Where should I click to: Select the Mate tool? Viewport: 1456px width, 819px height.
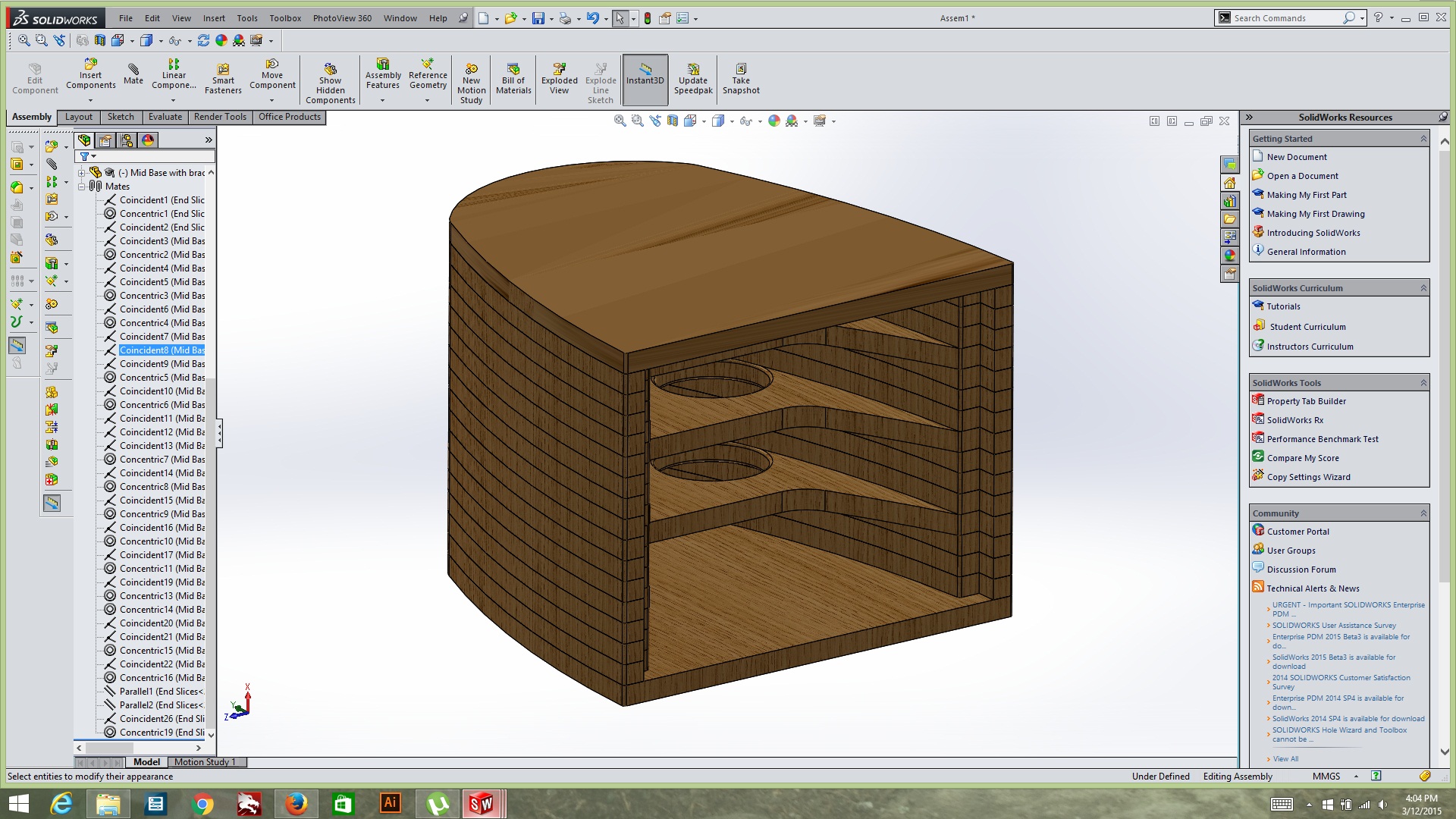(x=133, y=74)
